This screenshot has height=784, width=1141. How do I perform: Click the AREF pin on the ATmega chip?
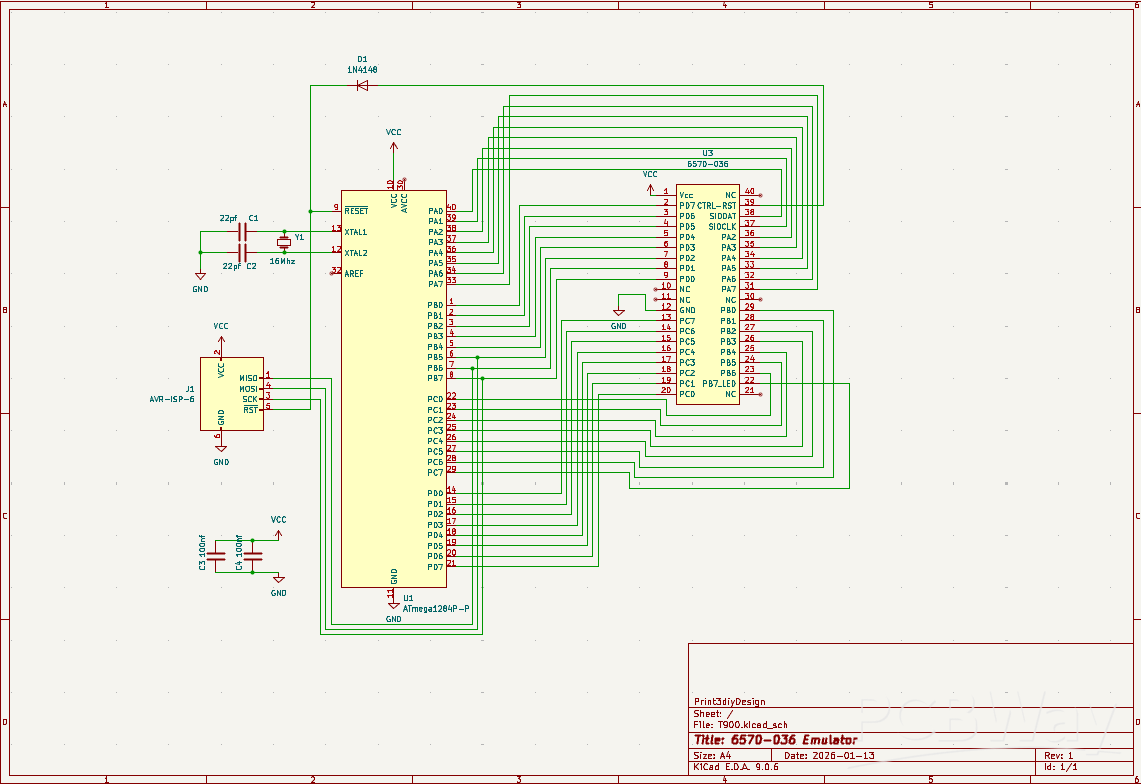tap(354, 273)
